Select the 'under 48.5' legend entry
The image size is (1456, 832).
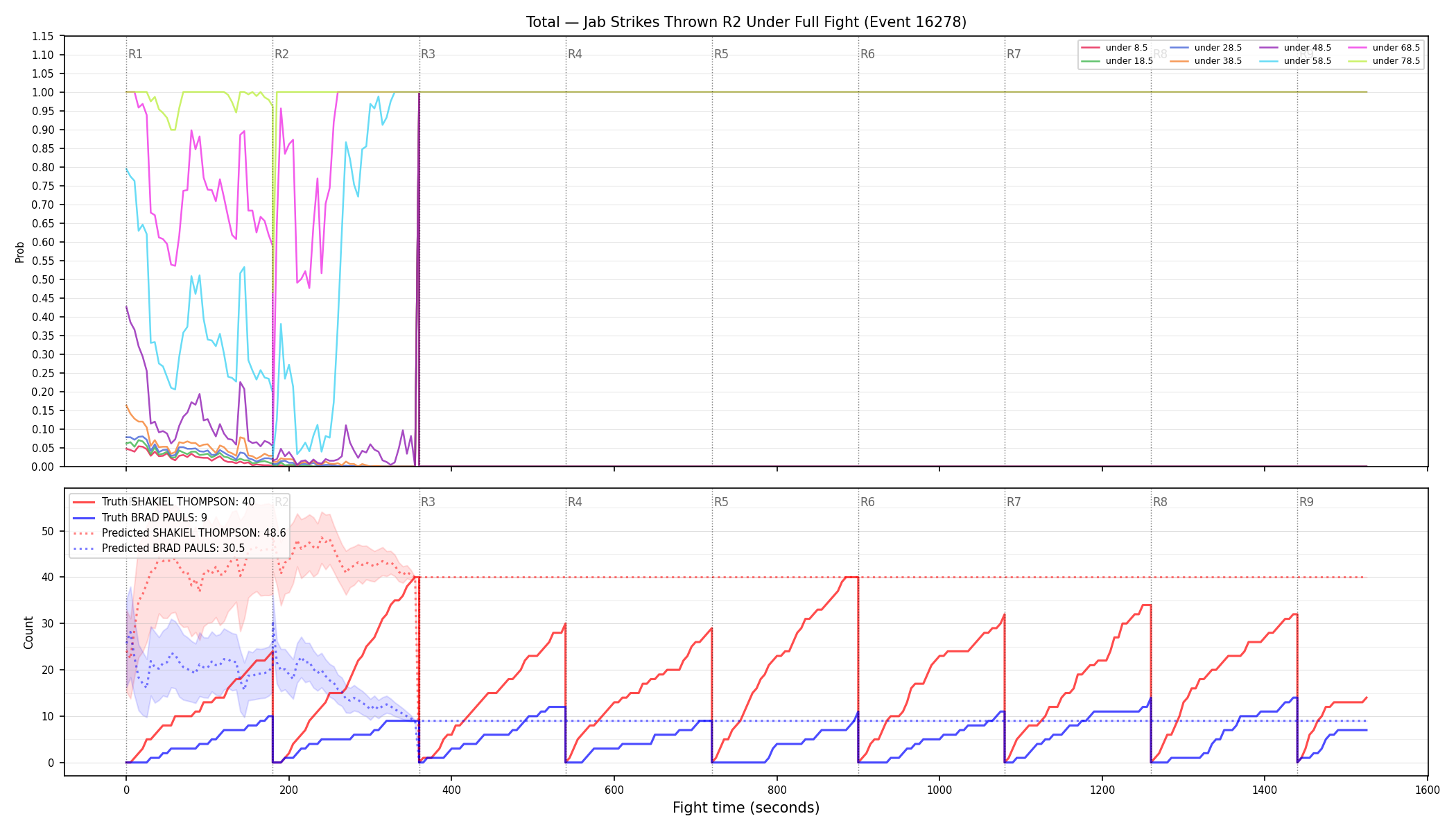[1296, 48]
